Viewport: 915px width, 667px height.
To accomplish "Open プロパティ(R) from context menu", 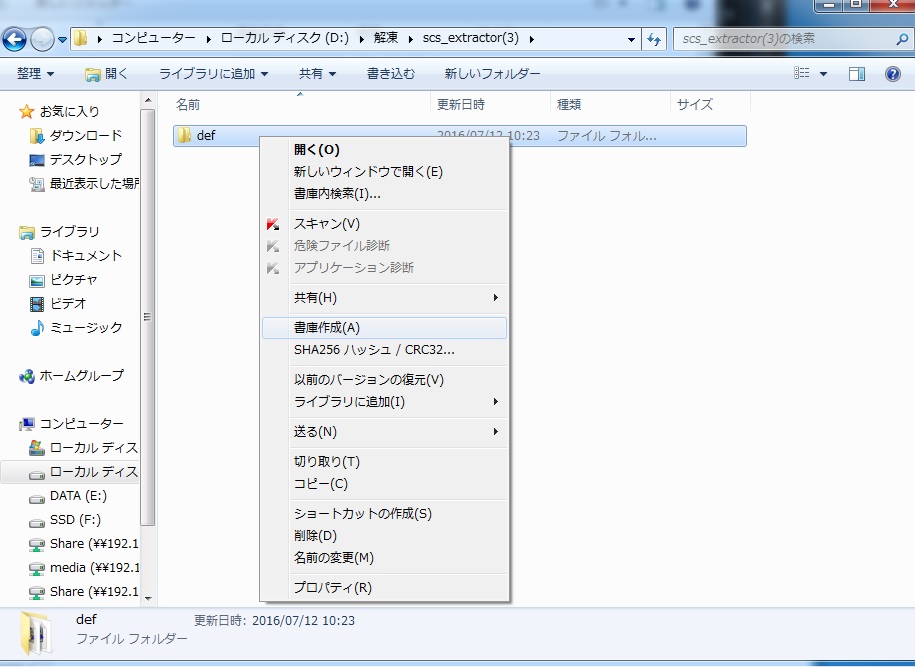I will (385, 588).
